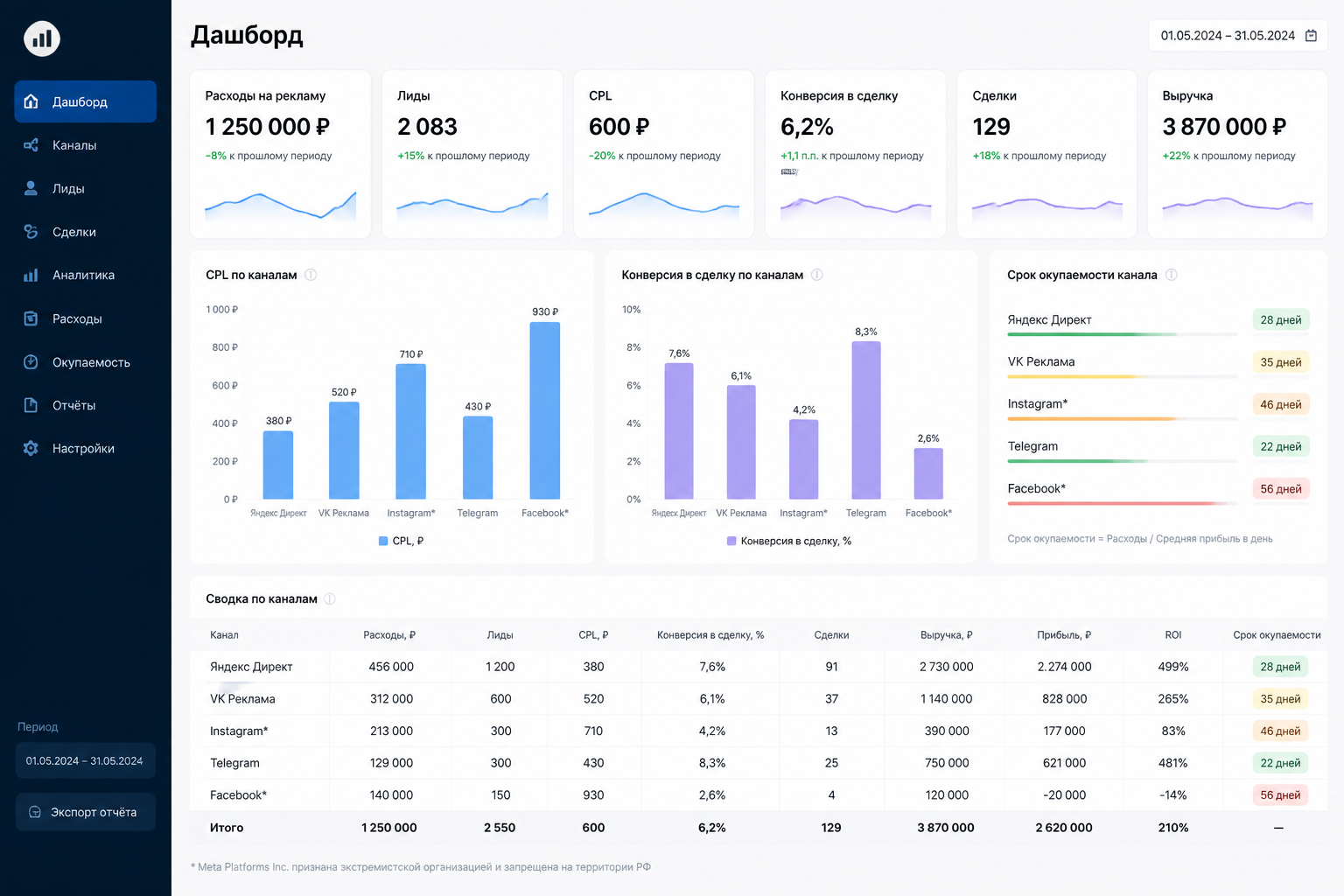Click the Аналитика bar chart icon
1344x896 pixels.
click(31, 275)
